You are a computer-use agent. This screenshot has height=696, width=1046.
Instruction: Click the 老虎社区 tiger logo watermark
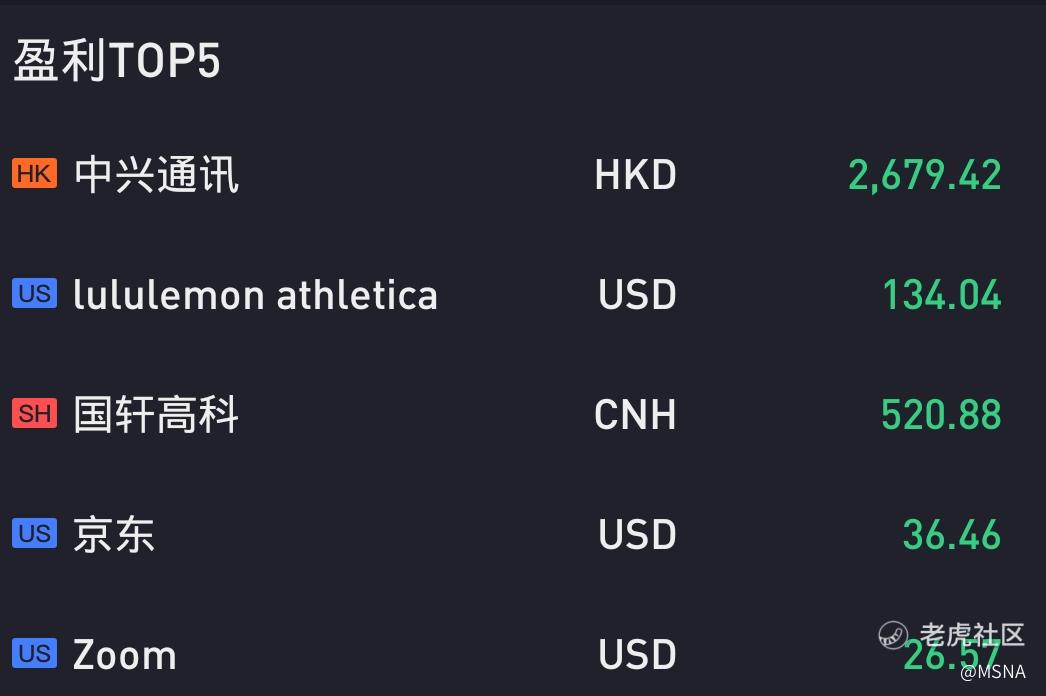point(893,635)
